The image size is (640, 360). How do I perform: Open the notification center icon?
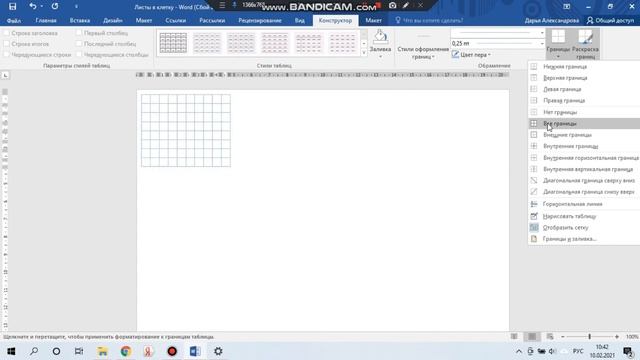coord(628,351)
